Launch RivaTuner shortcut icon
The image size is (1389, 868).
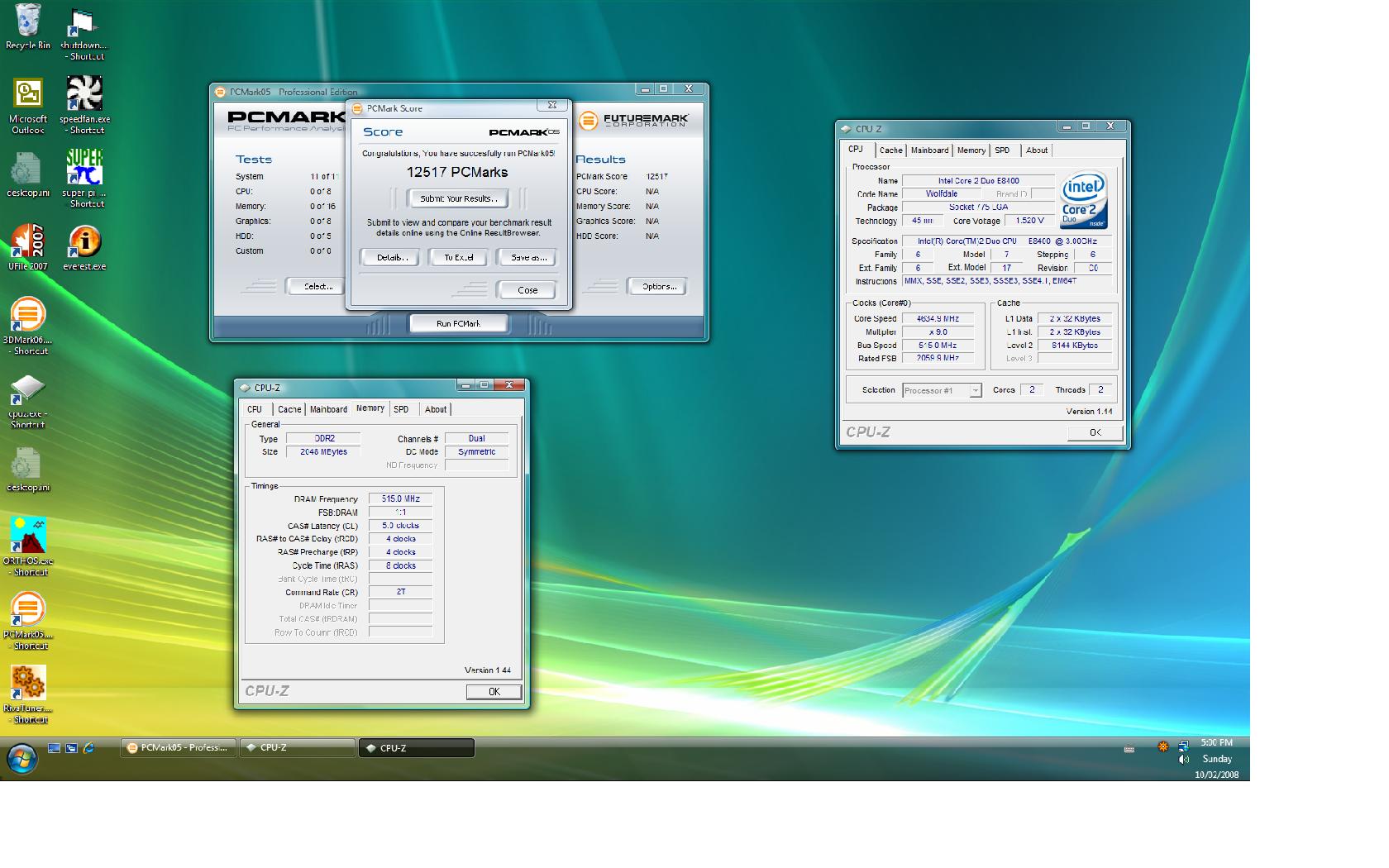[x=27, y=694]
